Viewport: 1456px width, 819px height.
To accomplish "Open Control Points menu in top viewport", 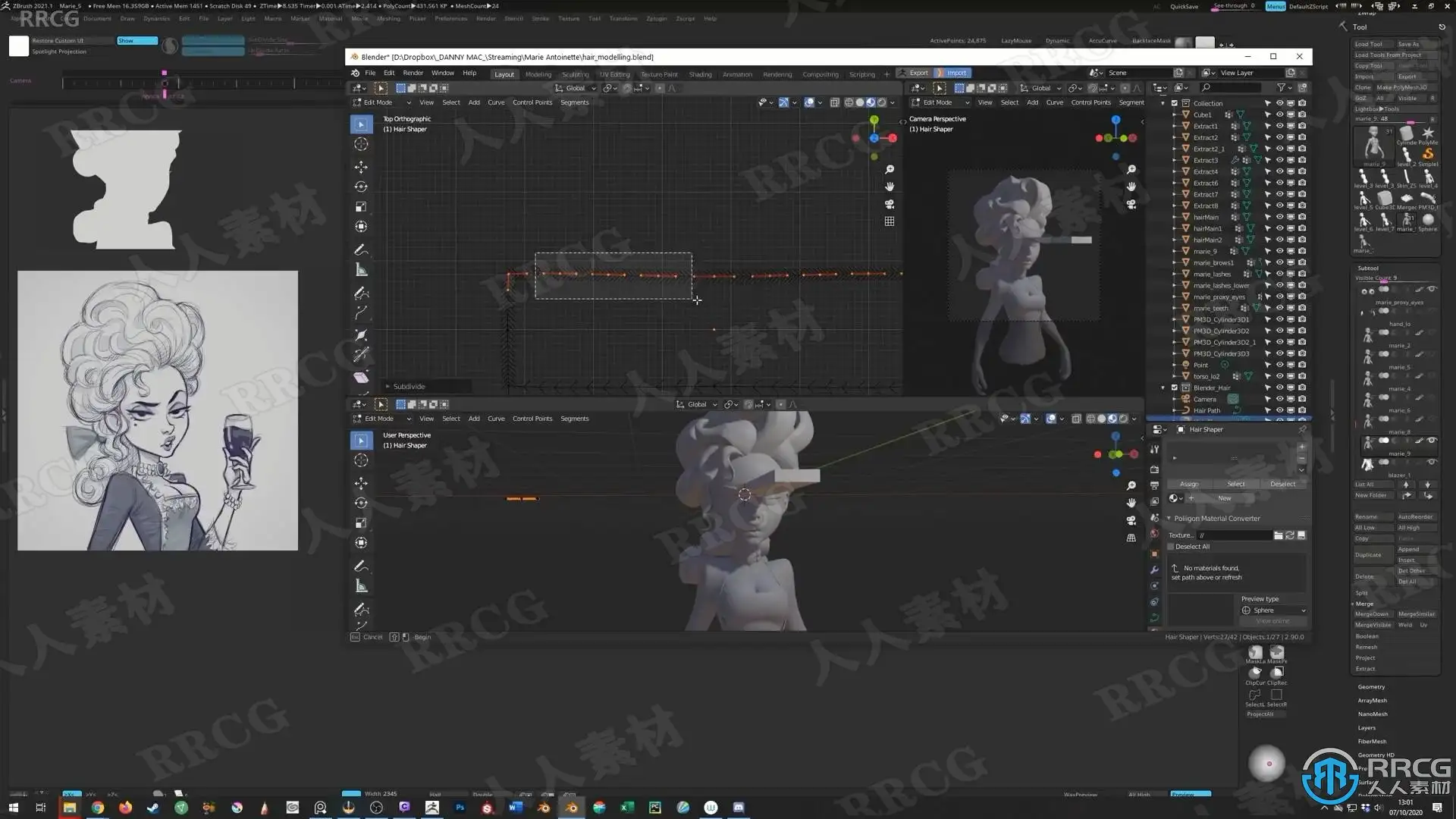I will (x=532, y=102).
